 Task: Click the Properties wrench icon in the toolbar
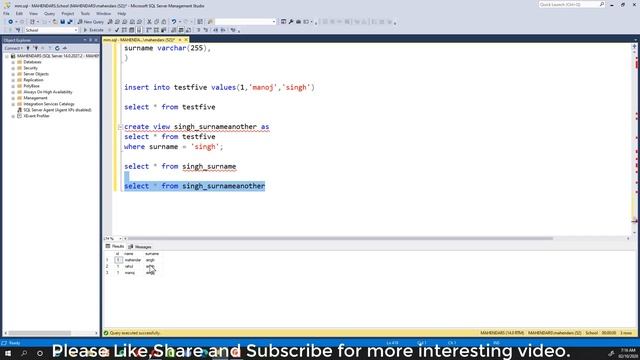coord(291,22)
